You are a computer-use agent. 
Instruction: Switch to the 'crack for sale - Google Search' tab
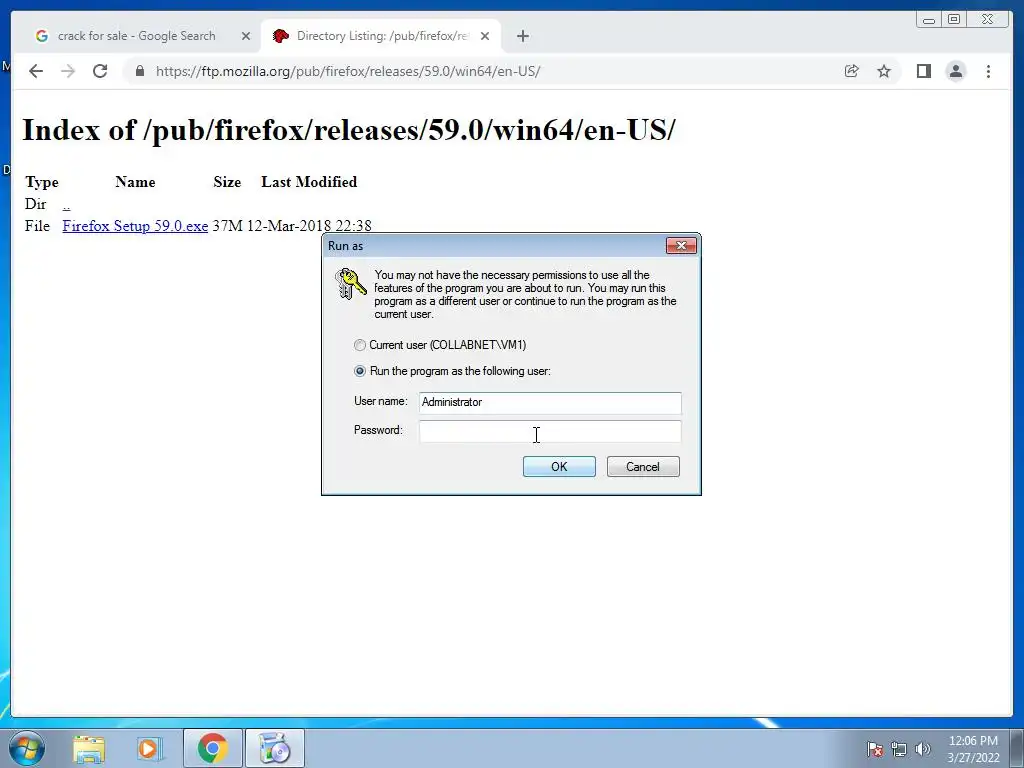tap(136, 36)
